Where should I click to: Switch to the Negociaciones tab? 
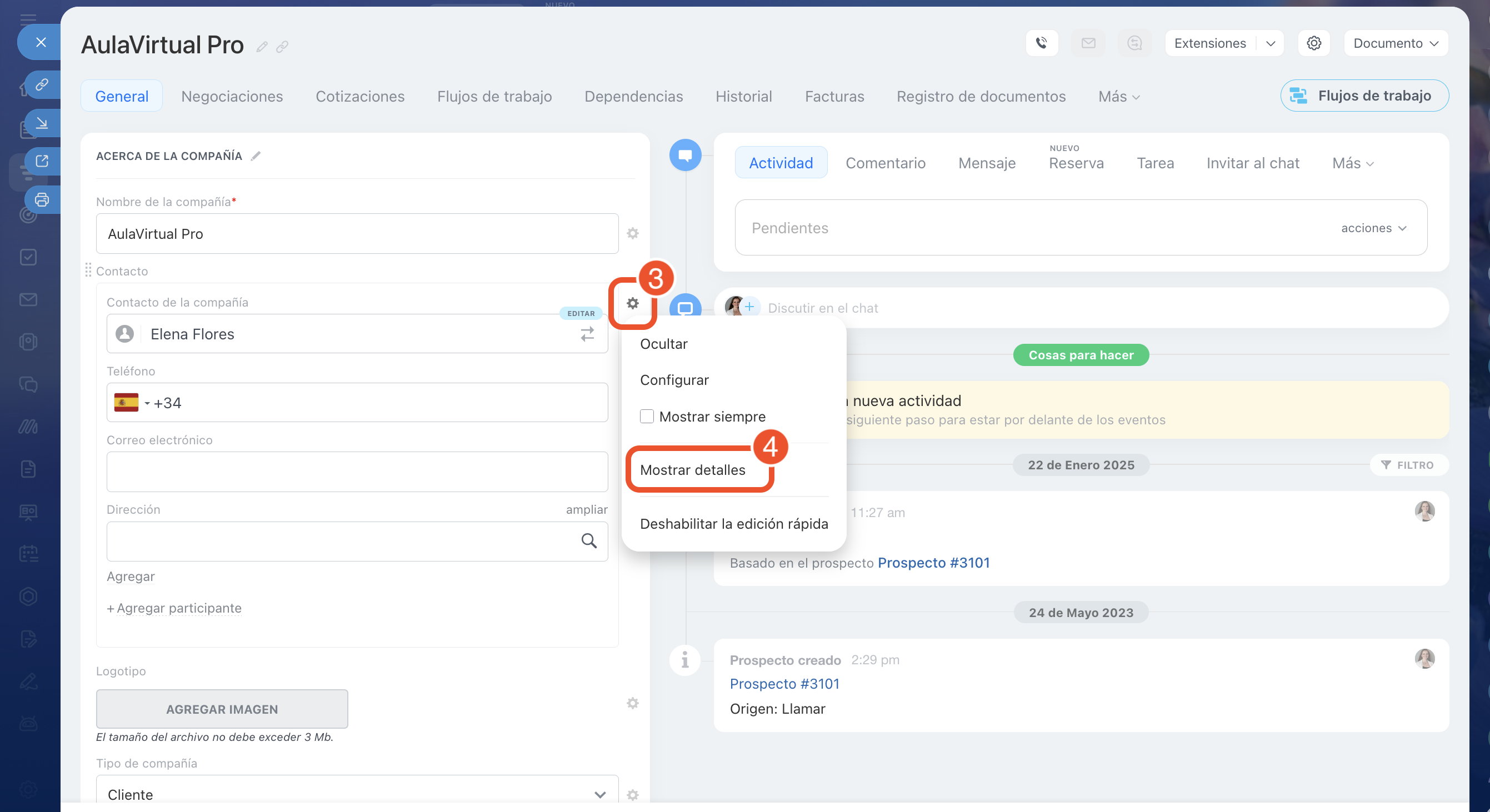[x=232, y=96]
